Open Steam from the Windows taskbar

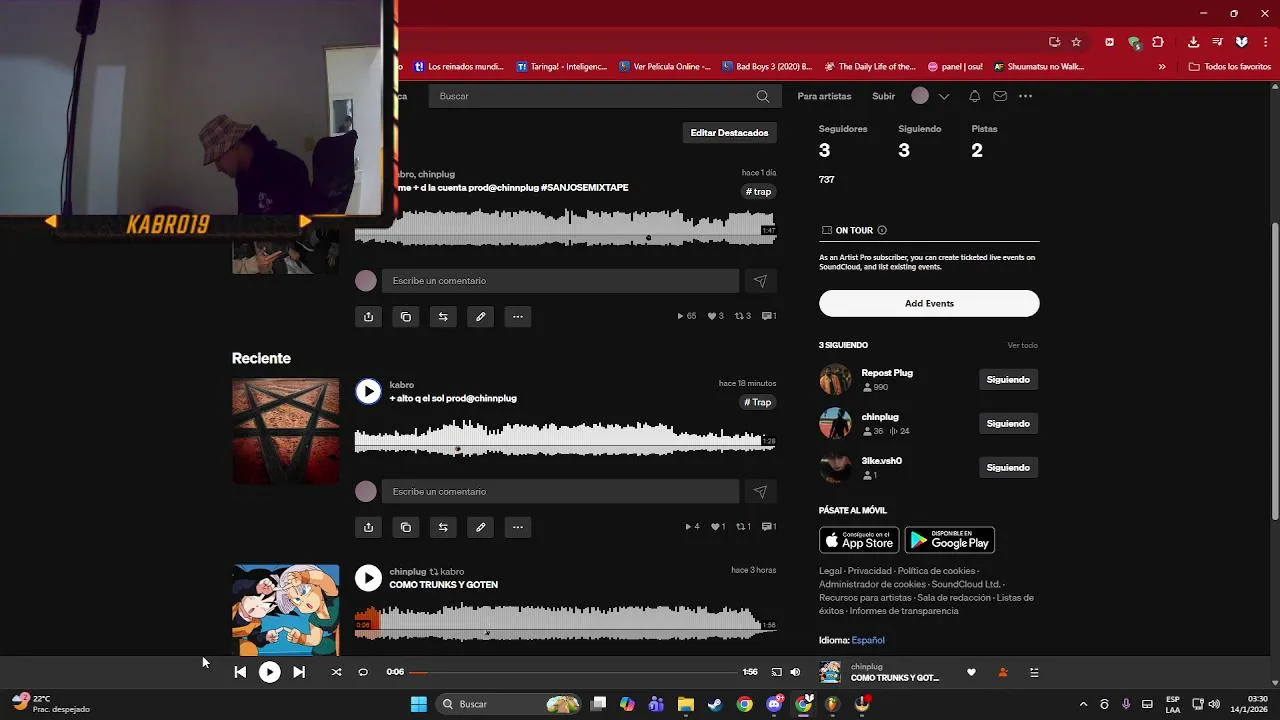[x=715, y=704]
